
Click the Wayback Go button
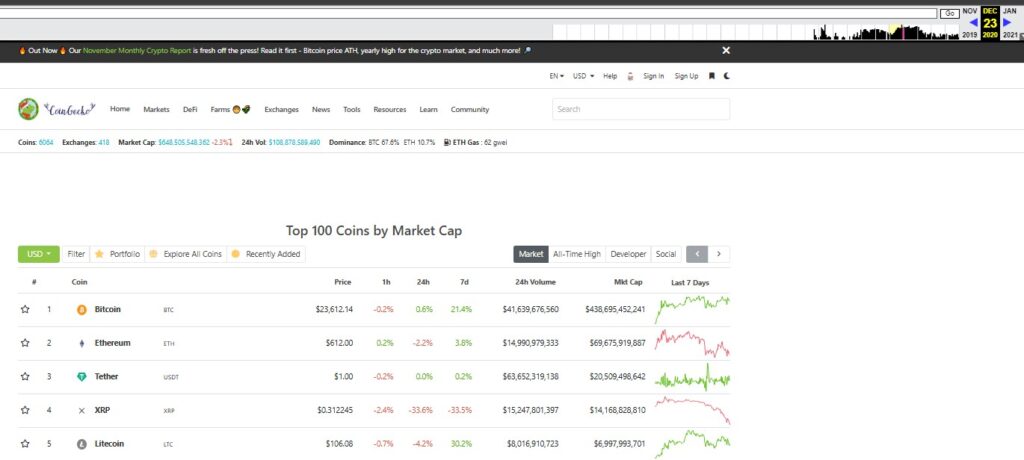point(949,13)
